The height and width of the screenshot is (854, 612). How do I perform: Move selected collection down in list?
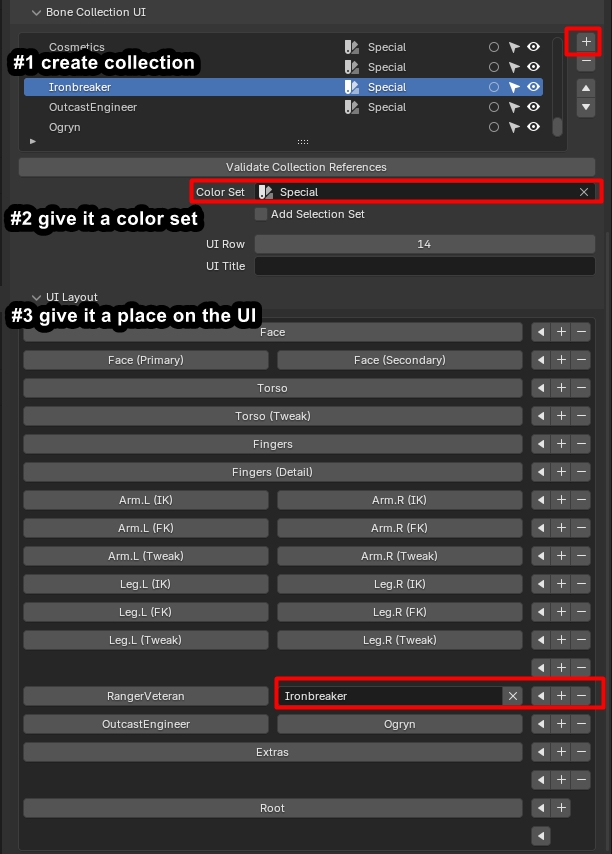pos(586,107)
